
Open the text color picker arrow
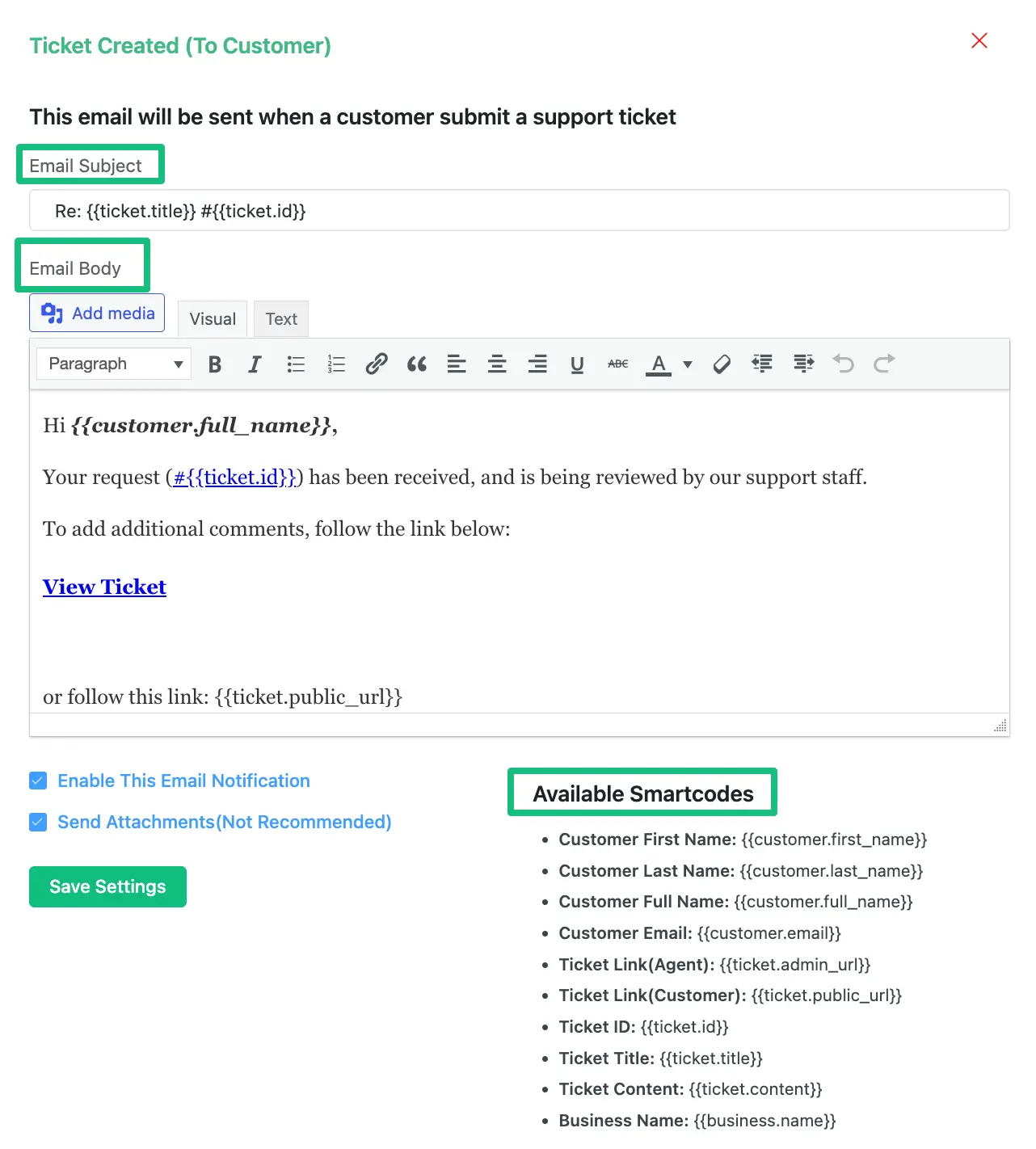[688, 364]
